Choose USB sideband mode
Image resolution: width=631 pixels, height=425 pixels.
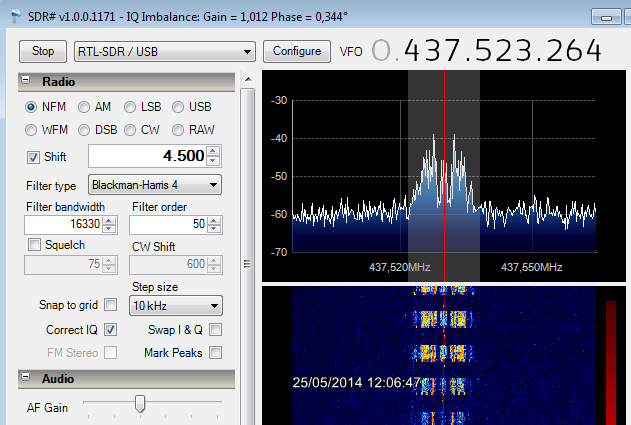[x=179, y=106]
